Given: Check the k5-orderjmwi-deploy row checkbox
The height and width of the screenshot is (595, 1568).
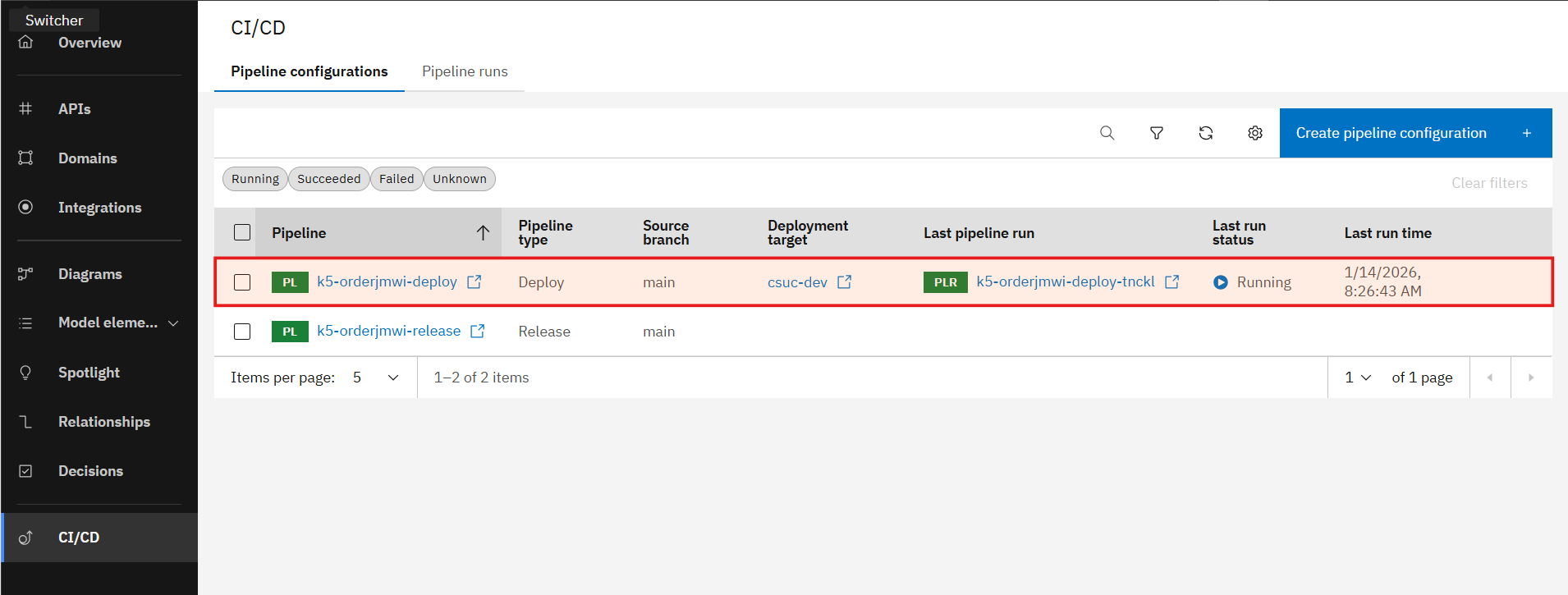Looking at the screenshot, I should pos(242,282).
